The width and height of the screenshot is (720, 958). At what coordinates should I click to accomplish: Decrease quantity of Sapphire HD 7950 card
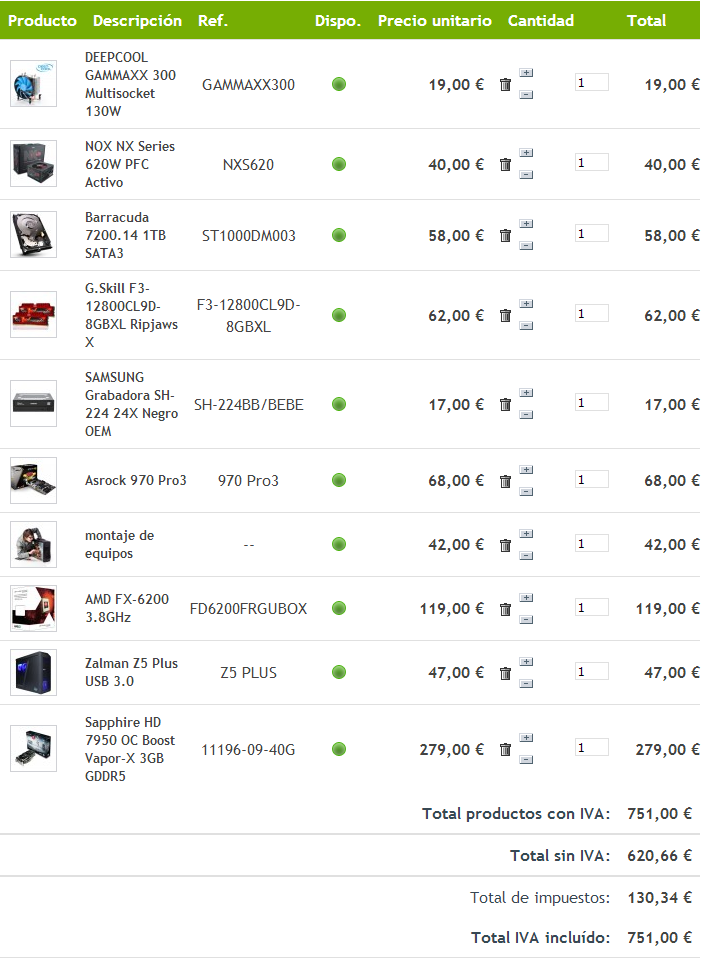(x=526, y=760)
